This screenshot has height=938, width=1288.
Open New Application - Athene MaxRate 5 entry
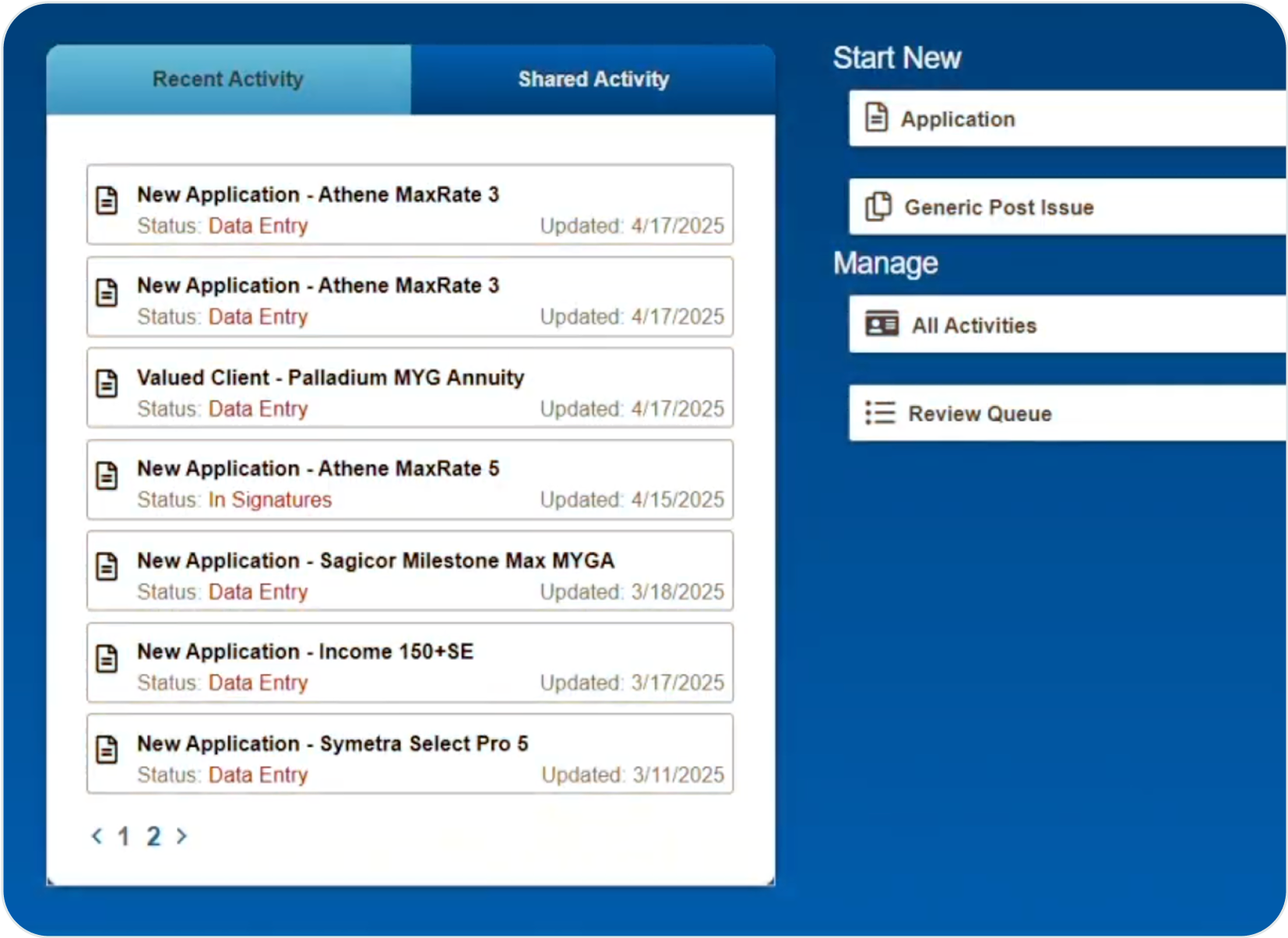(410, 480)
